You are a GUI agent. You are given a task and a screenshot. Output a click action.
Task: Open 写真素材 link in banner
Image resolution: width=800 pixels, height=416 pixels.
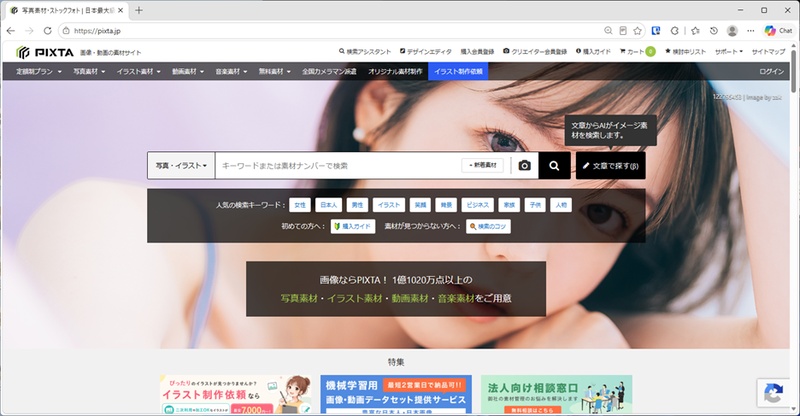pyautogui.click(x=299, y=298)
